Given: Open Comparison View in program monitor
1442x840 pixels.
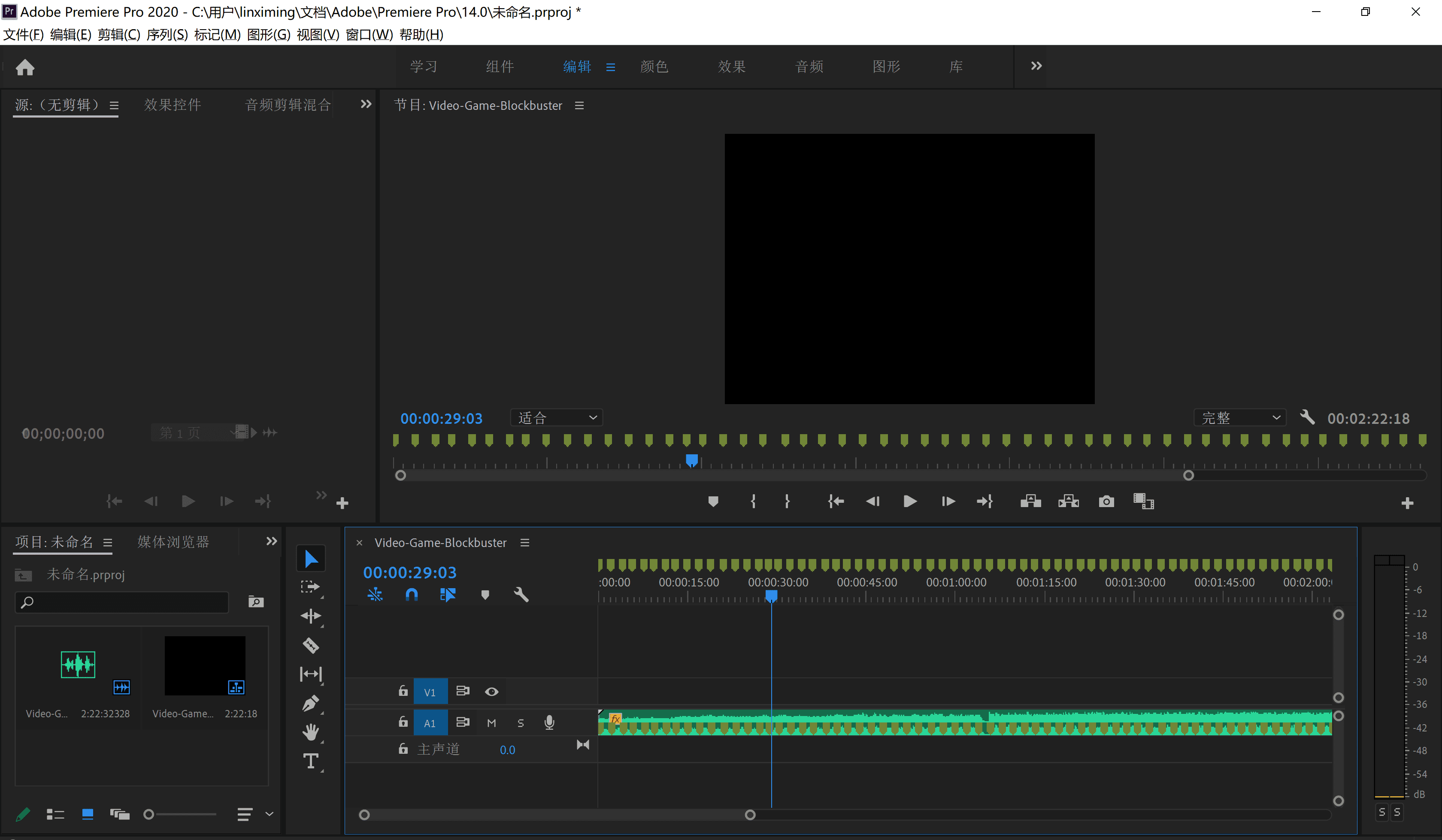Looking at the screenshot, I should [1143, 501].
